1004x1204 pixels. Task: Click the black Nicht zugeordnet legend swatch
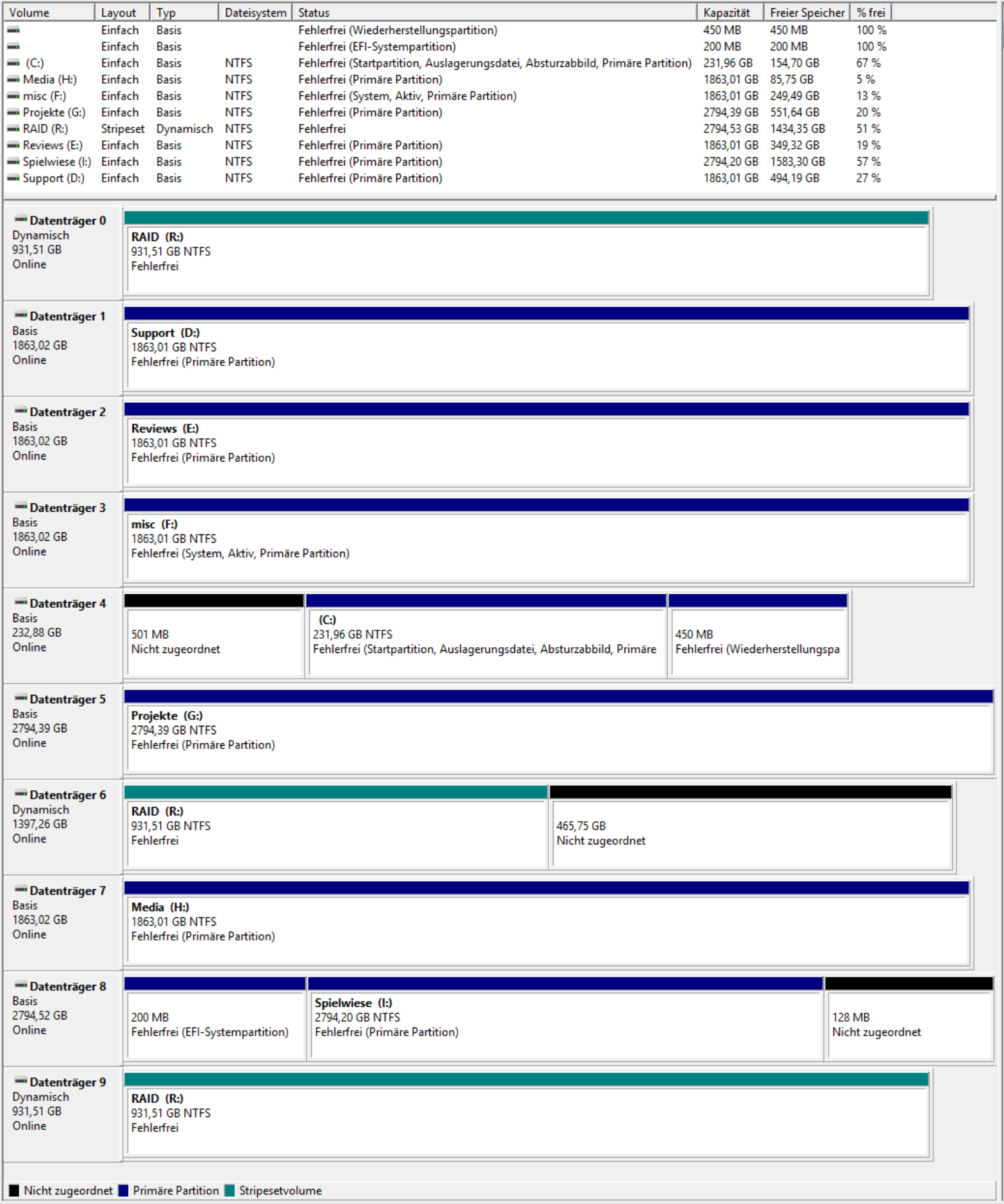14,1190
